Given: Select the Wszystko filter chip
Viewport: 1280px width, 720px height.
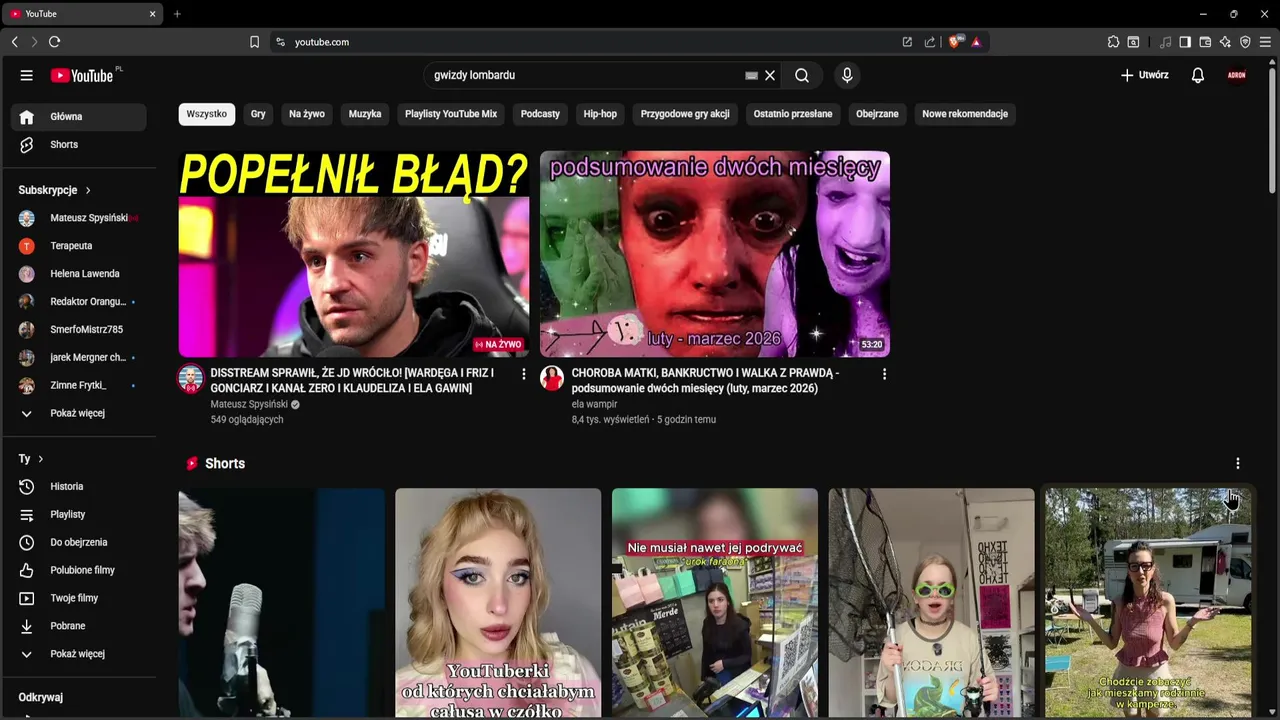Looking at the screenshot, I should pos(207,114).
